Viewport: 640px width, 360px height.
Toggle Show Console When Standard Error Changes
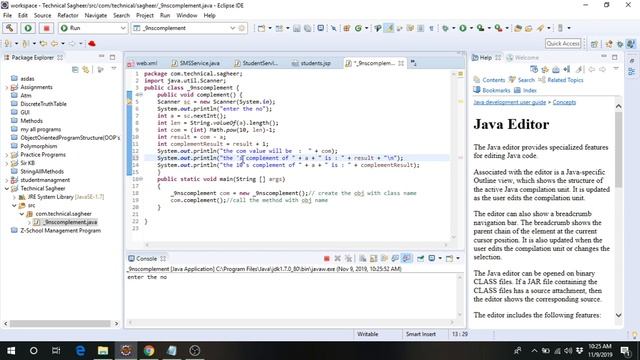[x=407, y=258]
